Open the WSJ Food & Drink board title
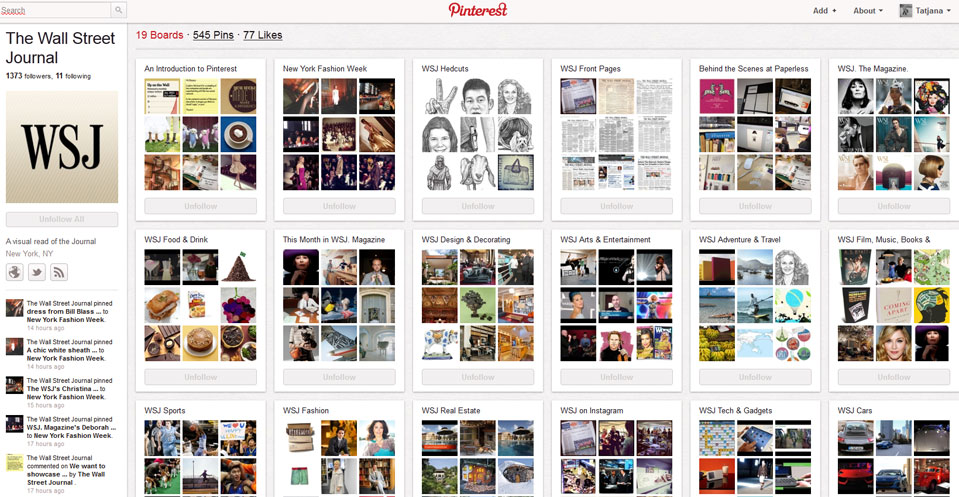The height and width of the screenshot is (497, 959). 176,240
